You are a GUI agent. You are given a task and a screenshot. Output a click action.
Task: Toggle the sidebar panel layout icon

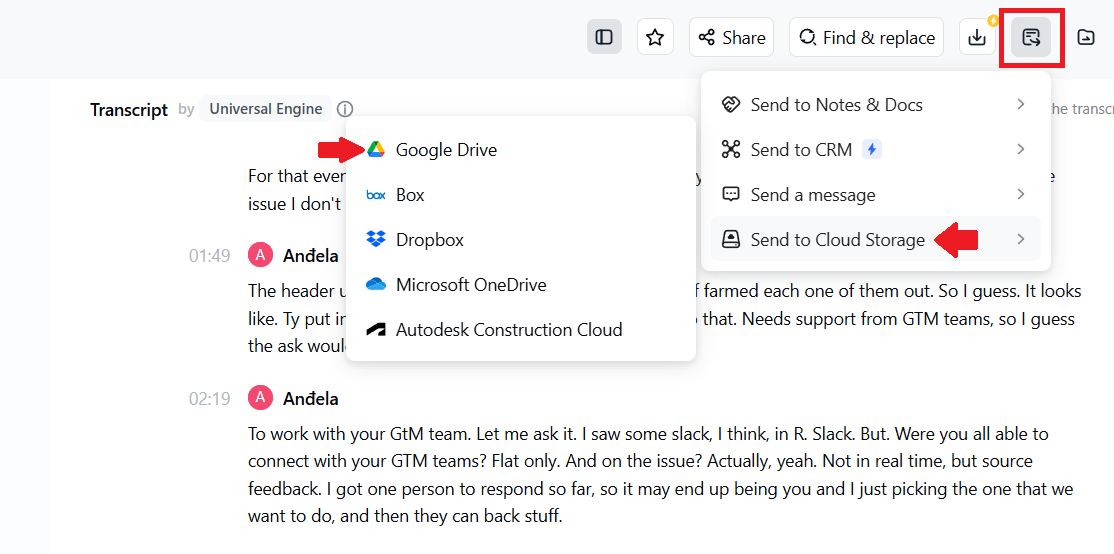tap(604, 38)
